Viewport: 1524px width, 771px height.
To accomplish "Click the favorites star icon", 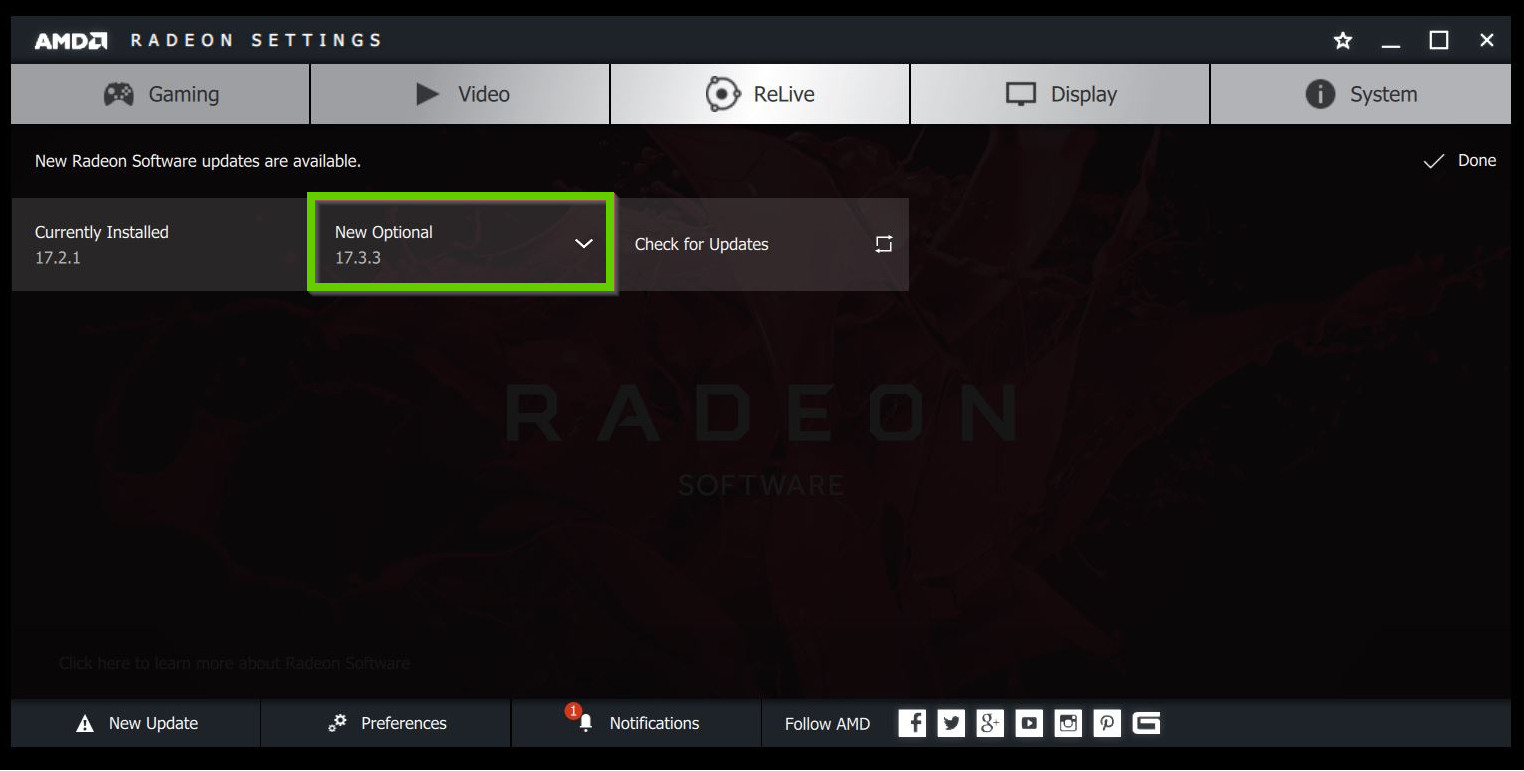I will [x=1343, y=40].
